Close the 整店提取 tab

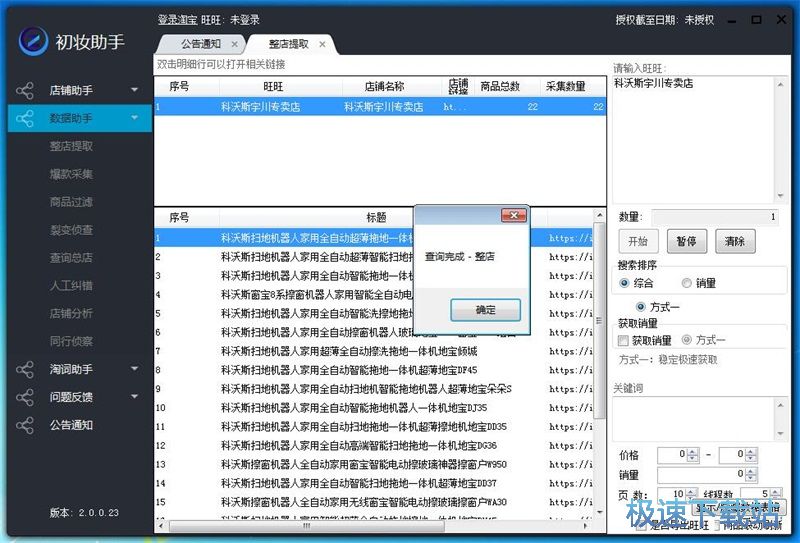point(322,44)
